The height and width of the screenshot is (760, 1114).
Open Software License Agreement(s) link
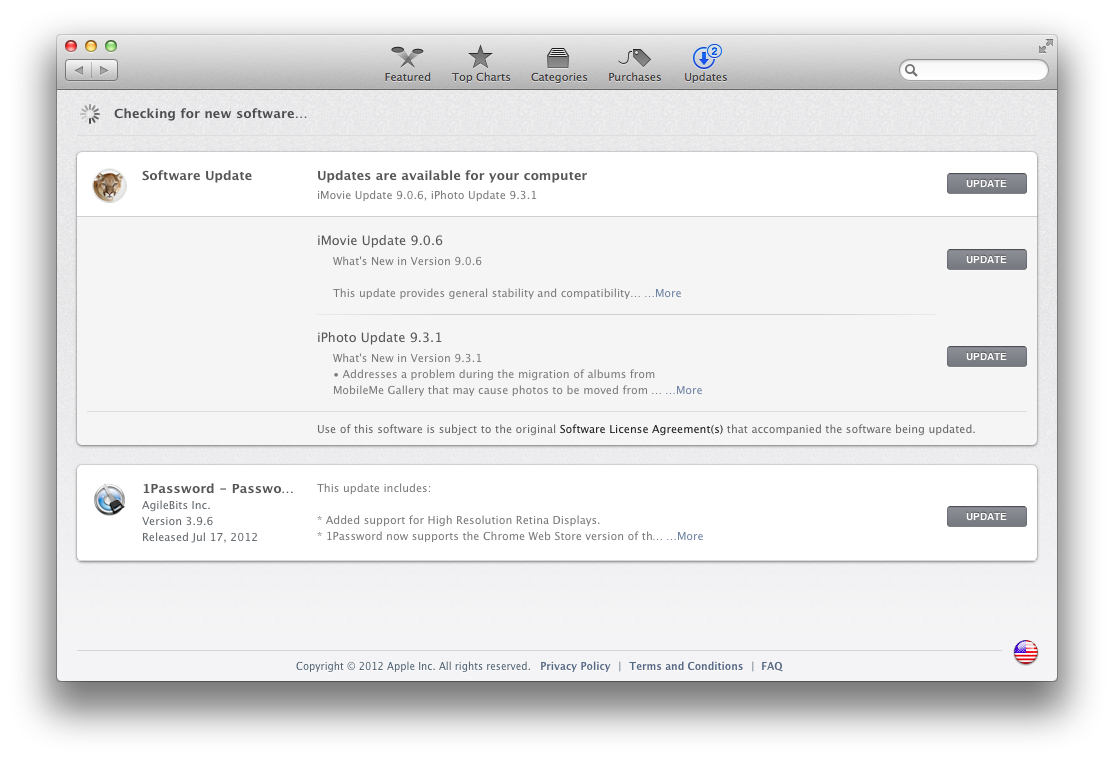coord(641,429)
